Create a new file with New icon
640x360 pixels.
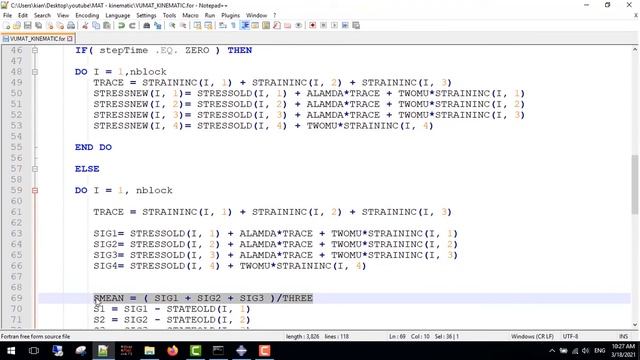[6, 25]
